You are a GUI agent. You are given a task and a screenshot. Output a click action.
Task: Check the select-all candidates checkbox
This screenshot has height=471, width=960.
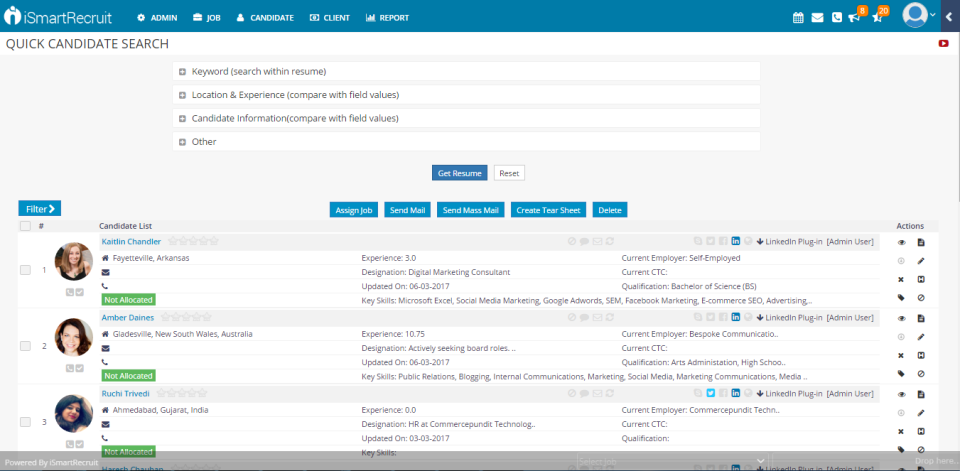click(x=25, y=226)
